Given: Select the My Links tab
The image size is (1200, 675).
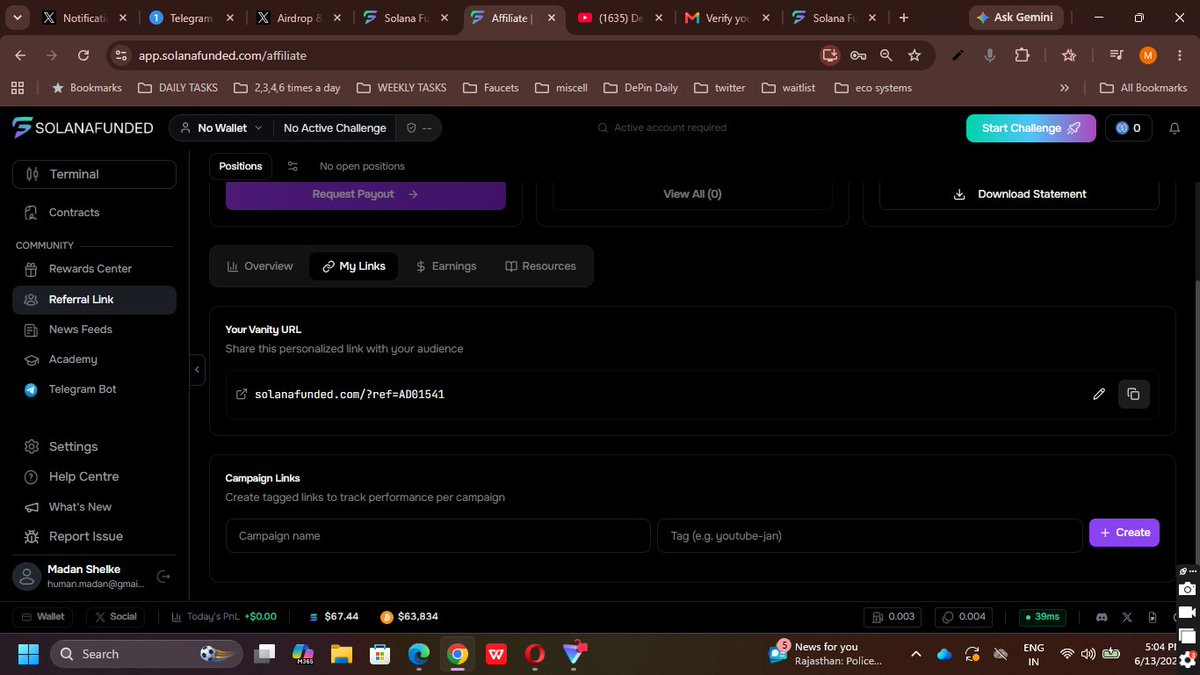Looking at the screenshot, I should click(354, 266).
